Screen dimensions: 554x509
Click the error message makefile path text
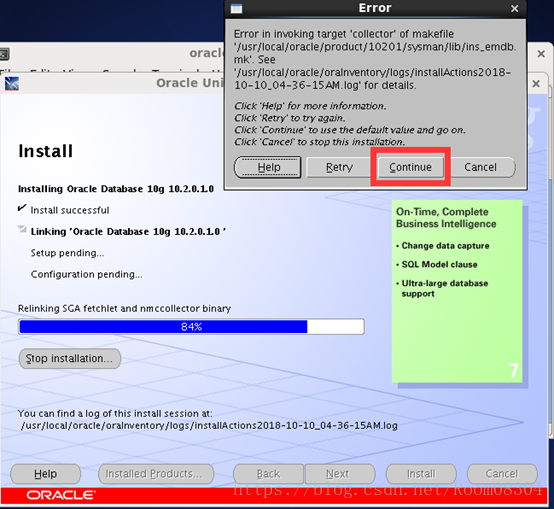pos(375,53)
